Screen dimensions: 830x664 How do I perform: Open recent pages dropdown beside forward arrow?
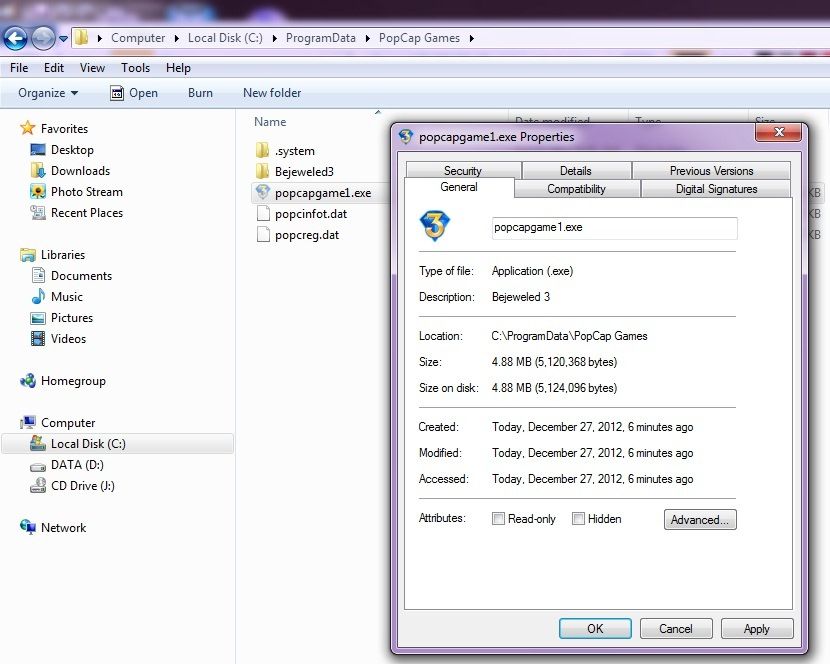(x=64, y=39)
